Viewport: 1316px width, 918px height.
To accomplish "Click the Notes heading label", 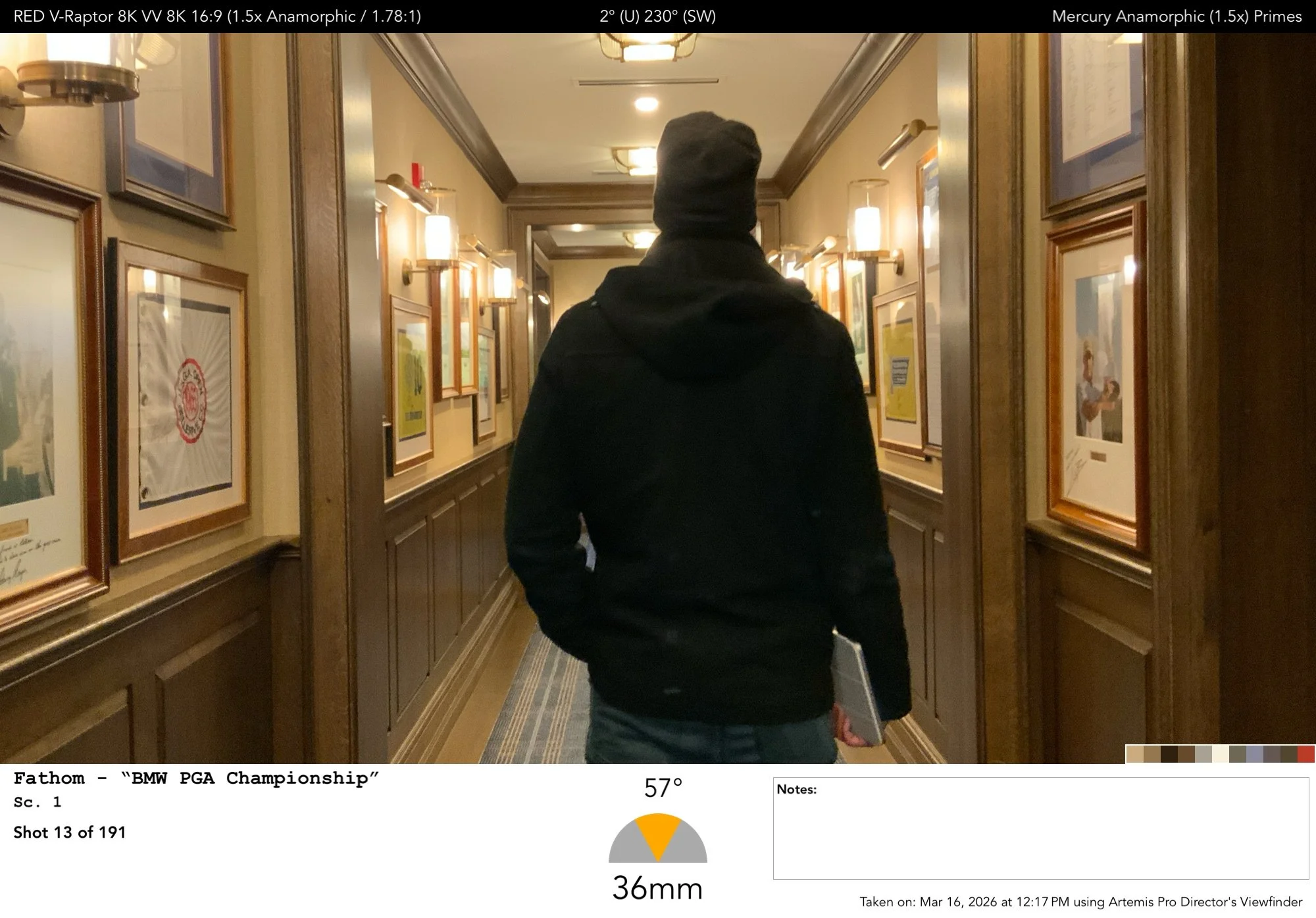I will pyautogui.click(x=796, y=790).
